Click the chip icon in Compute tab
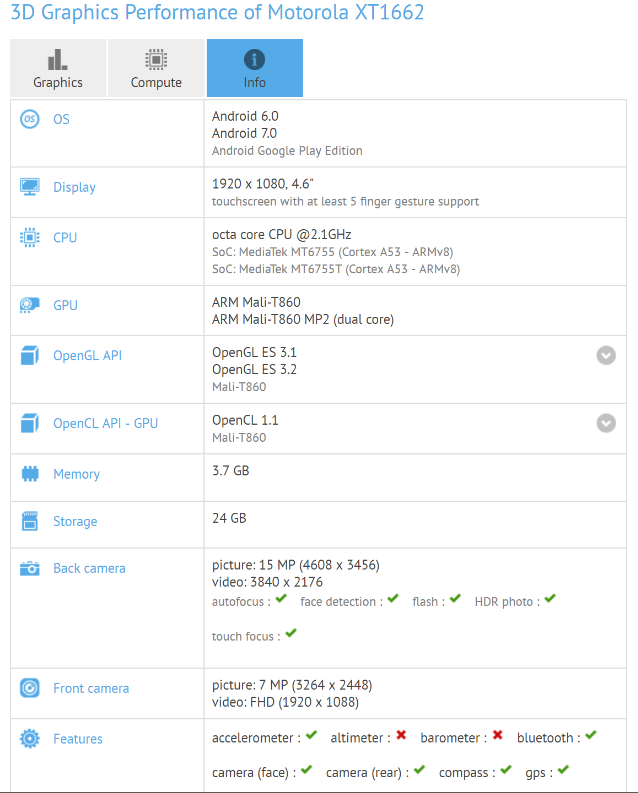The height and width of the screenshot is (793, 638). tap(156, 60)
